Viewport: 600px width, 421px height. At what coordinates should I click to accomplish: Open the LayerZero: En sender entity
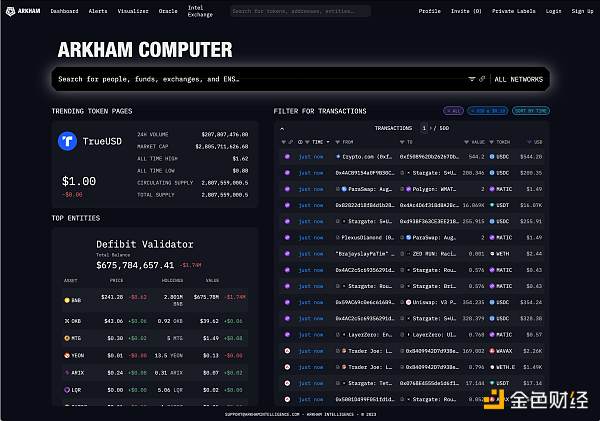coord(370,335)
